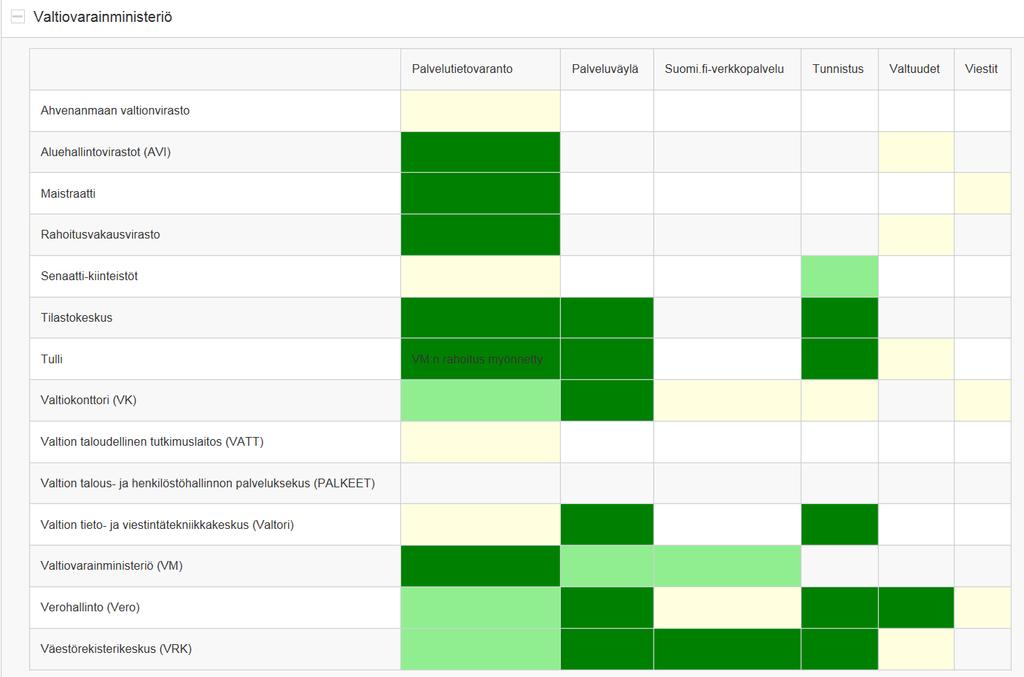
Task: Click the Tulli row label
Action: [52, 359]
